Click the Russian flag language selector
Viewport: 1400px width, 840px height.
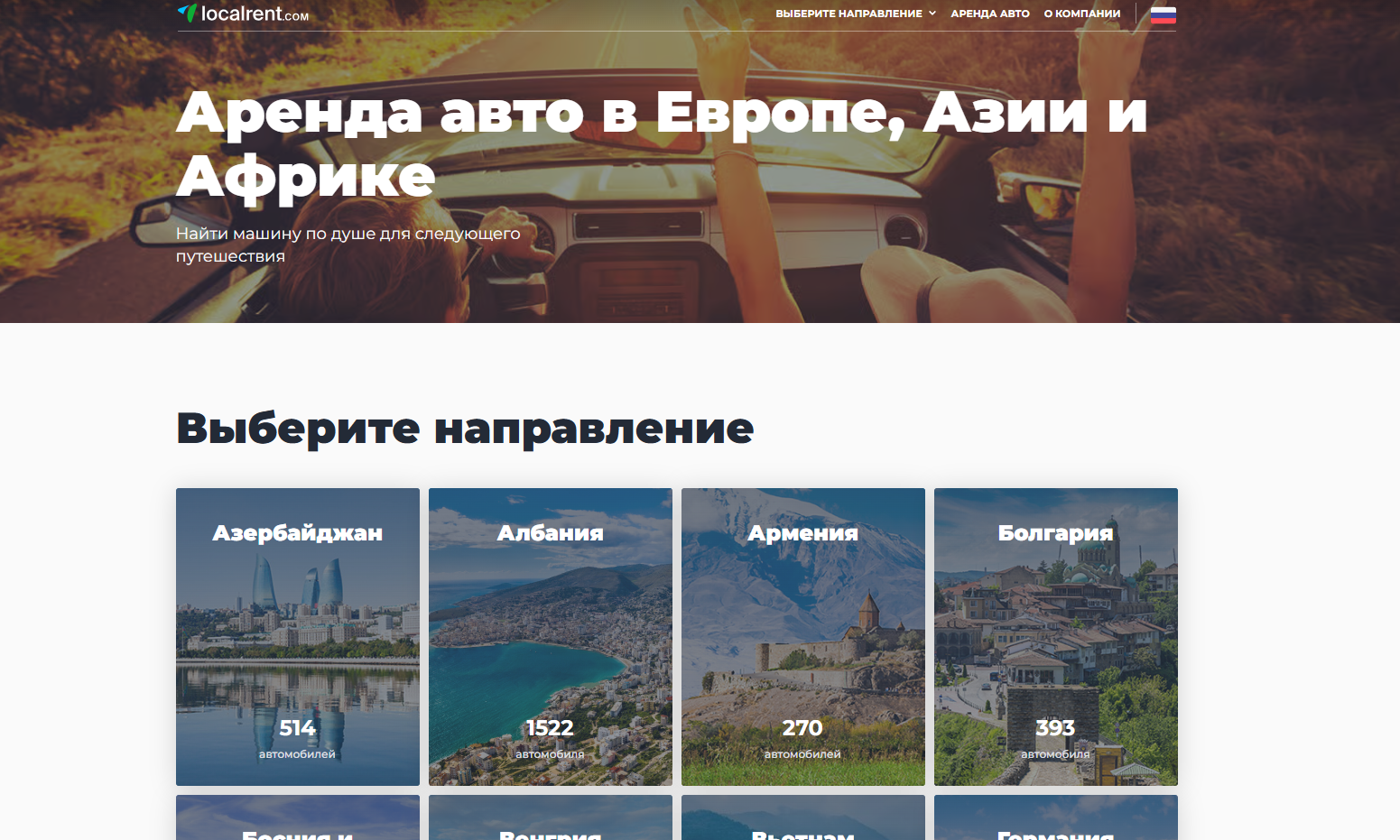click(1163, 14)
